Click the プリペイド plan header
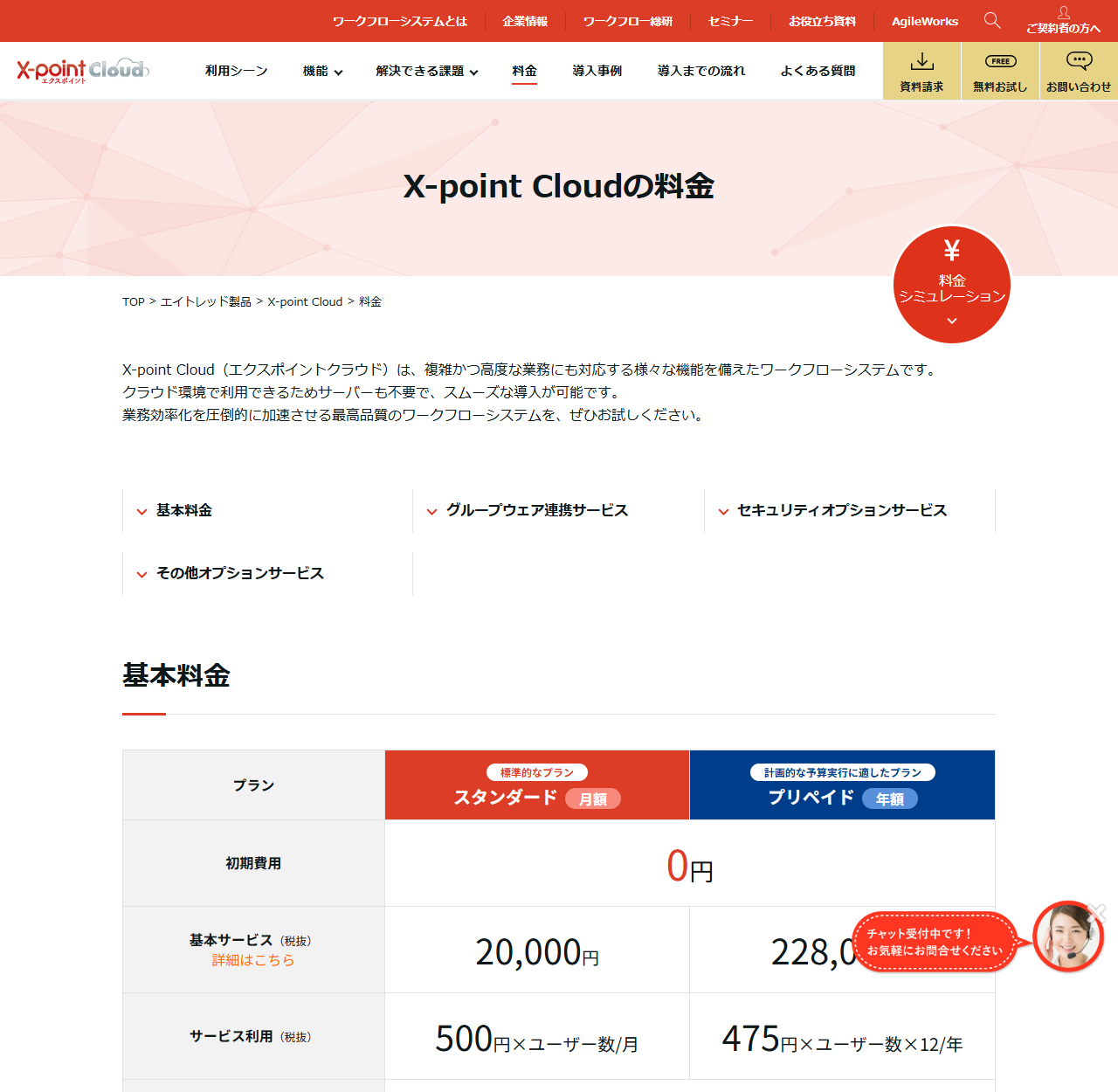The width and height of the screenshot is (1118, 1092). (x=842, y=784)
